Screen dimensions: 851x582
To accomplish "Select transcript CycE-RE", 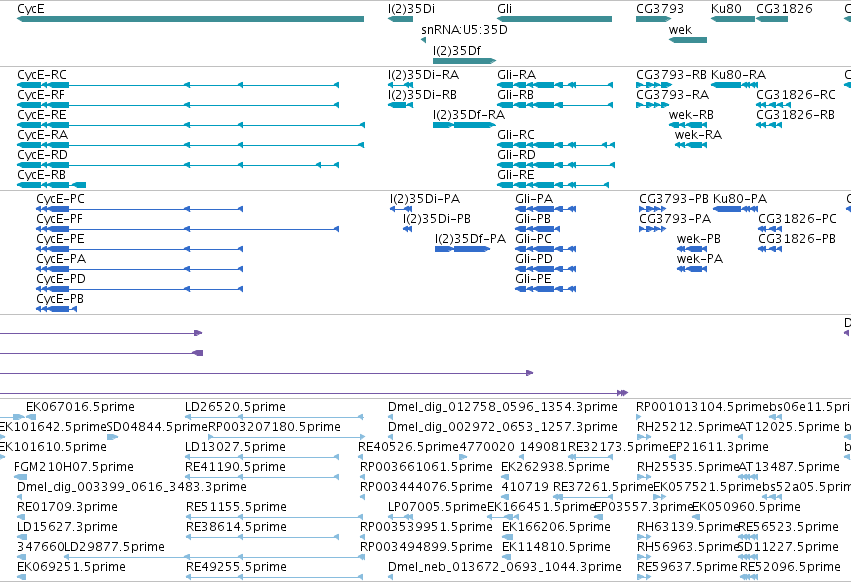I will pyautogui.click(x=191, y=125).
